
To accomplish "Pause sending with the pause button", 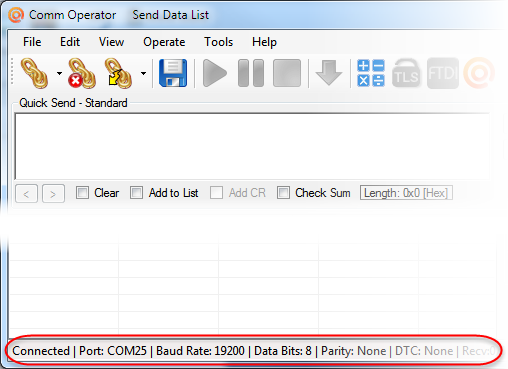I will point(251,73).
